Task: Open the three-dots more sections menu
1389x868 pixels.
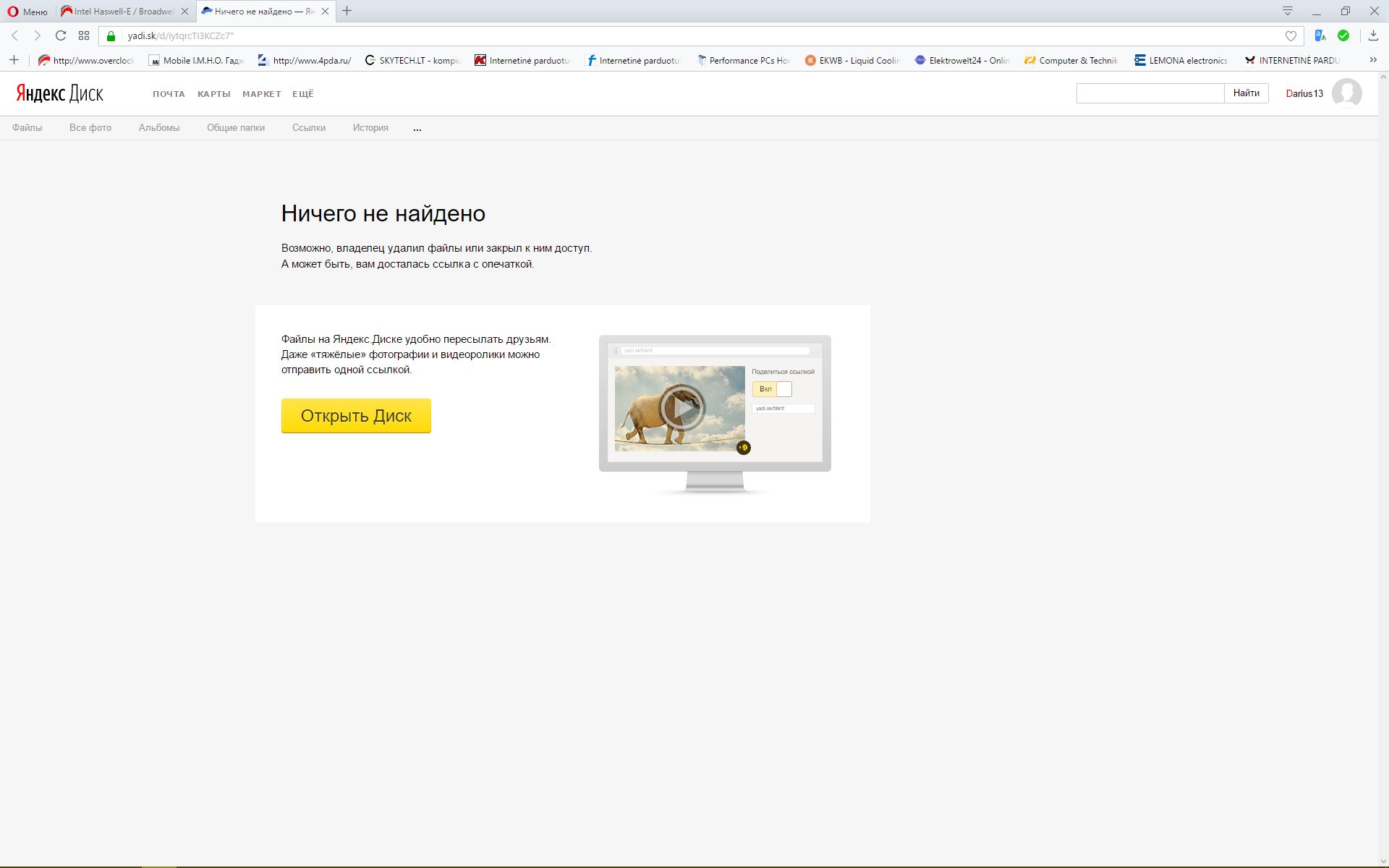Action: click(x=417, y=128)
